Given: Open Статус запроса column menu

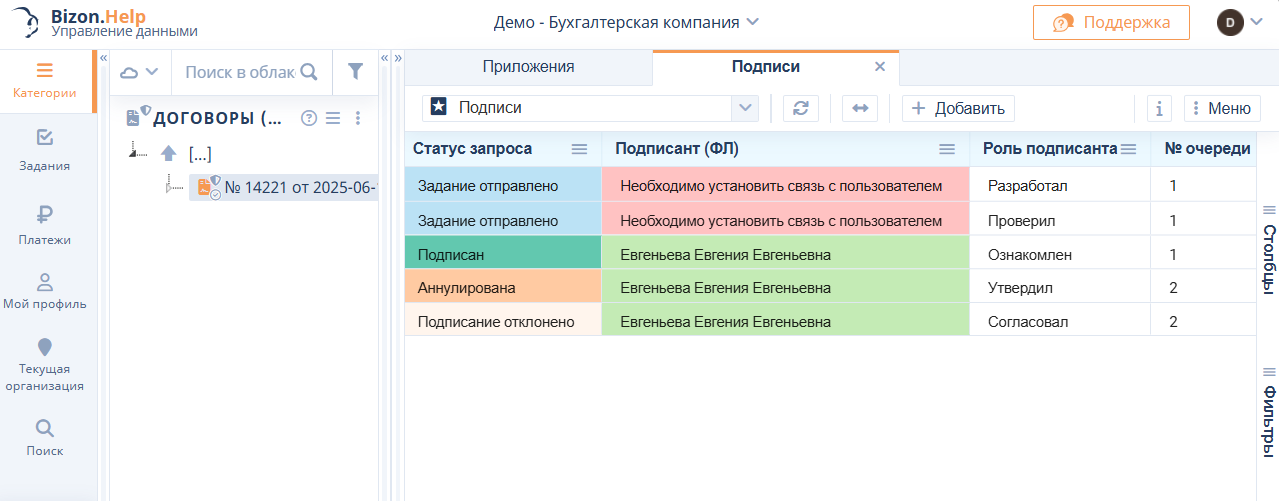Looking at the screenshot, I should pos(579,149).
